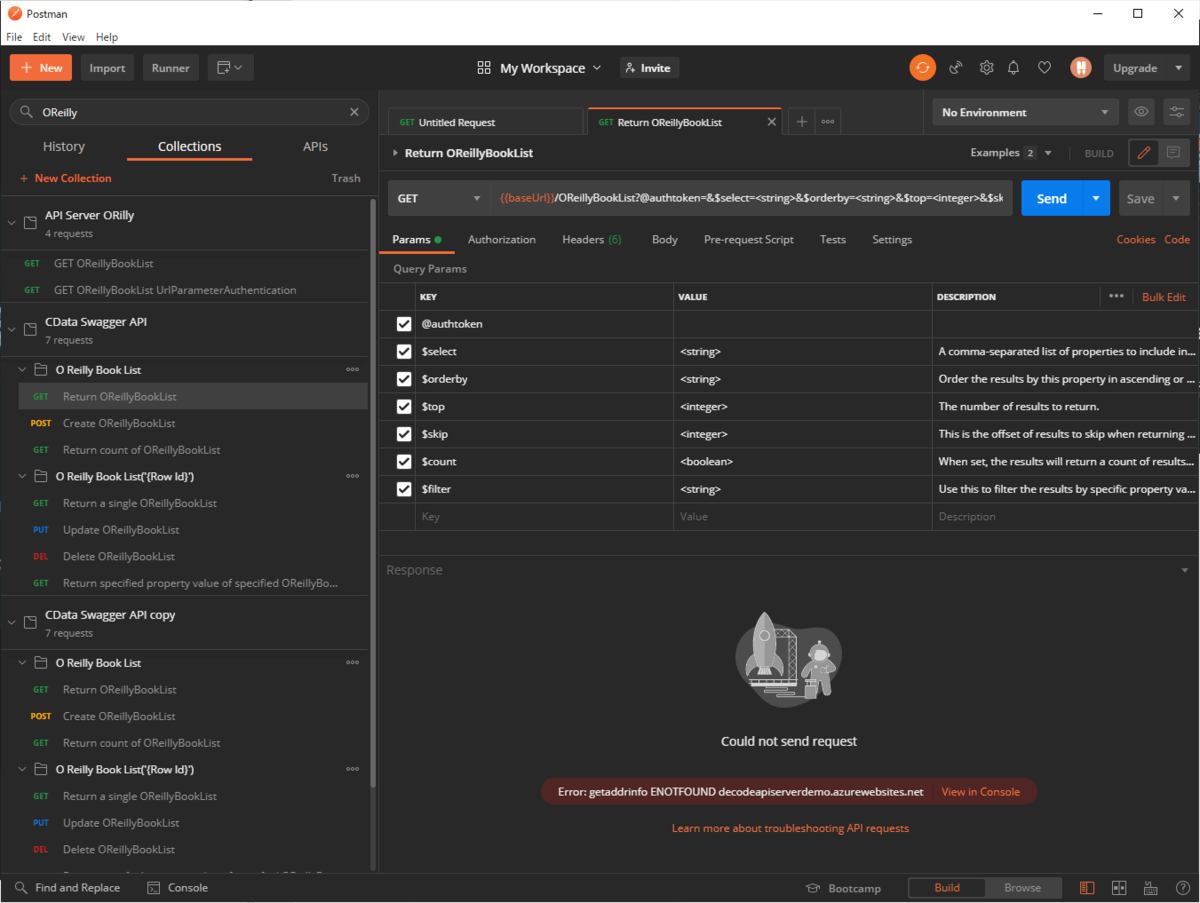Uncheck the $filter parameter checkbox

coord(404,489)
